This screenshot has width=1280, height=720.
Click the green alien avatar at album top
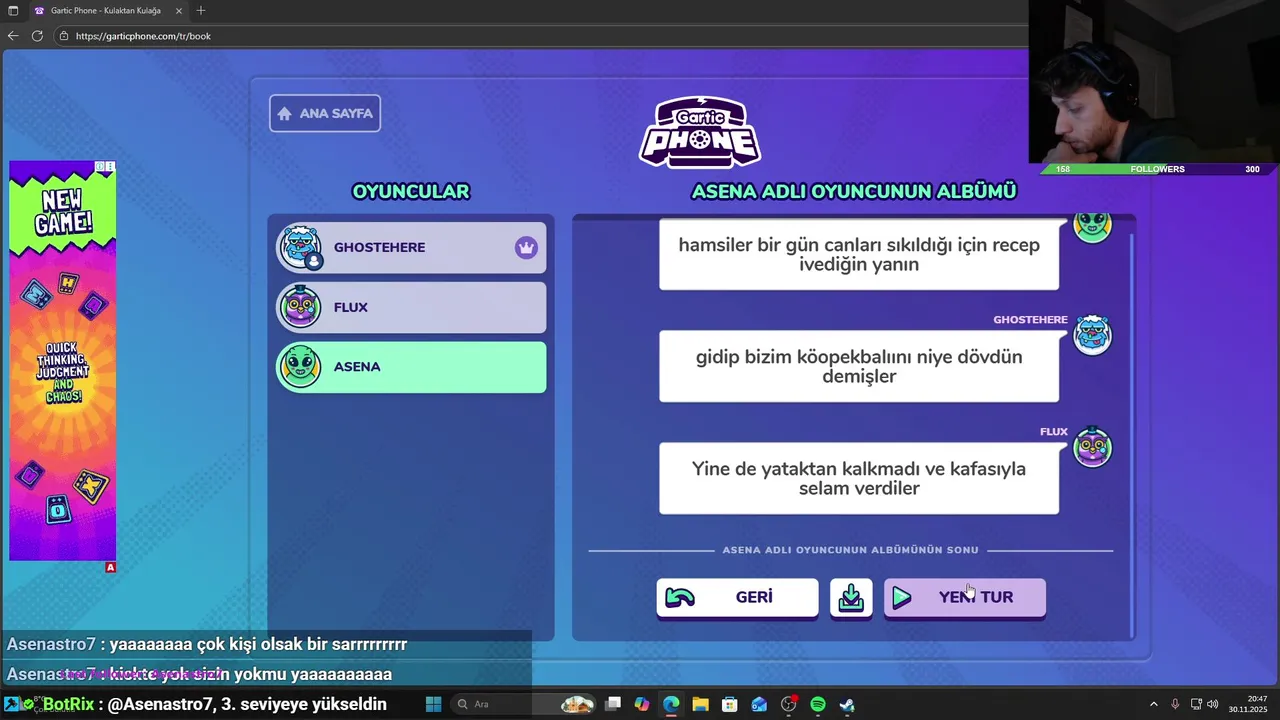[x=1092, y=227]
